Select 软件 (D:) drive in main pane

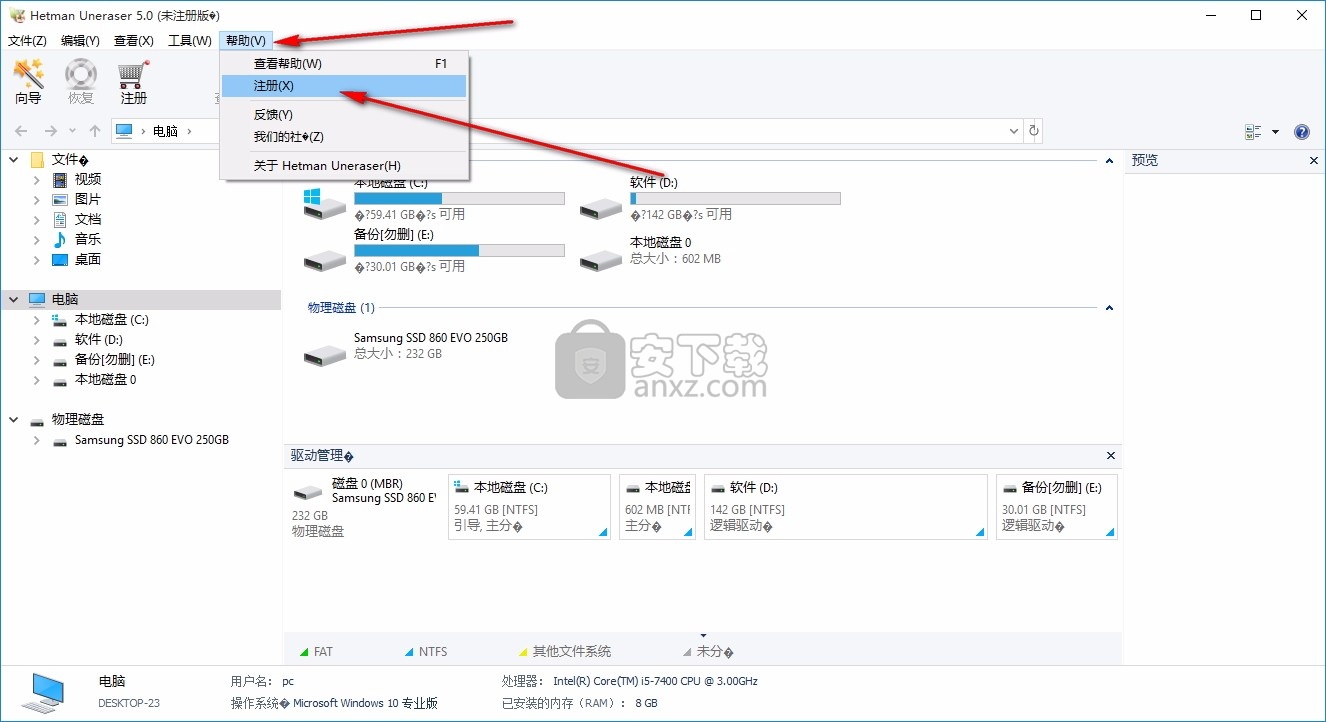pyautogui.click(x=710, y=199)
